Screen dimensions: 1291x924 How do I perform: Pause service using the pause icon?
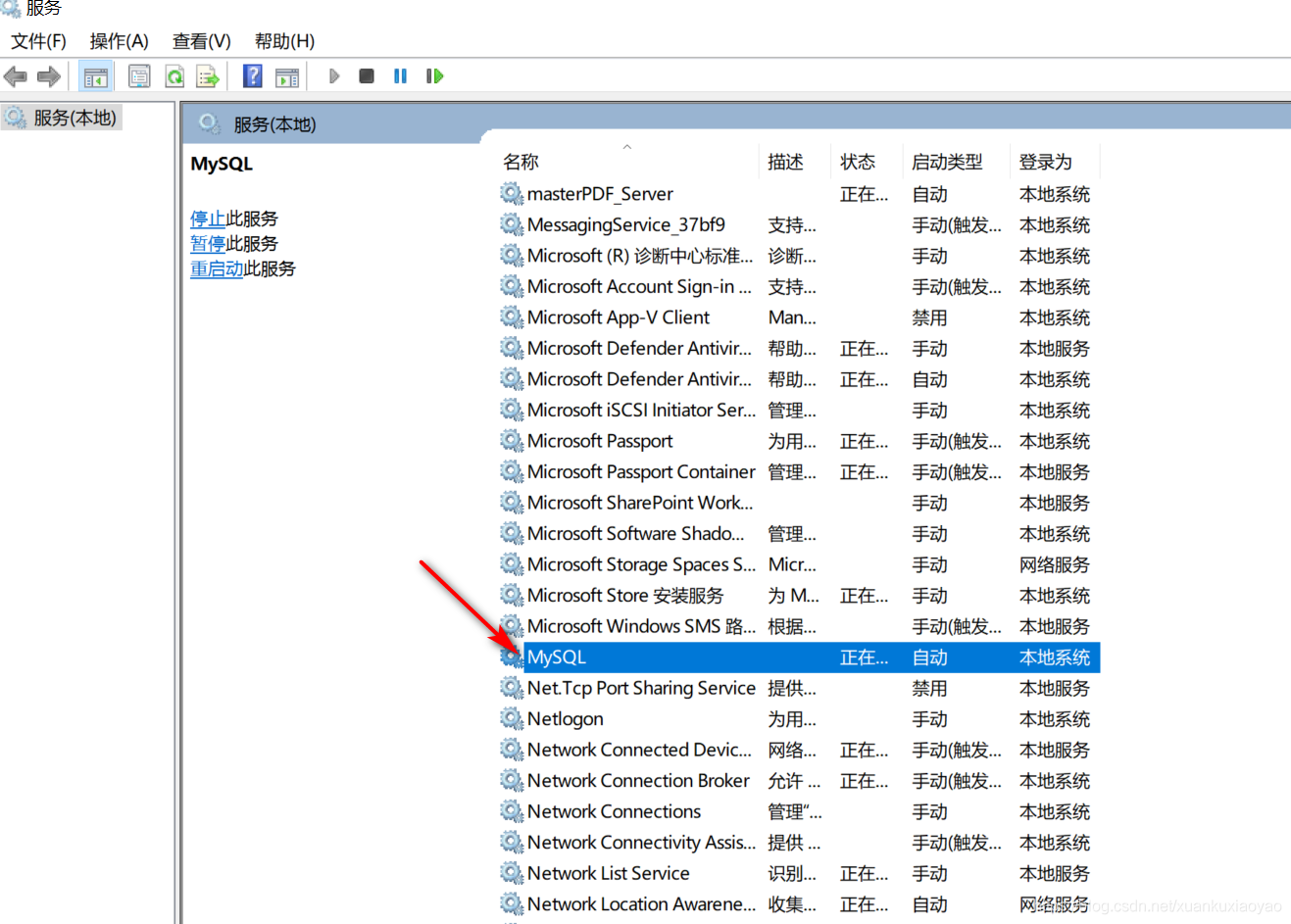pos(400,75)
